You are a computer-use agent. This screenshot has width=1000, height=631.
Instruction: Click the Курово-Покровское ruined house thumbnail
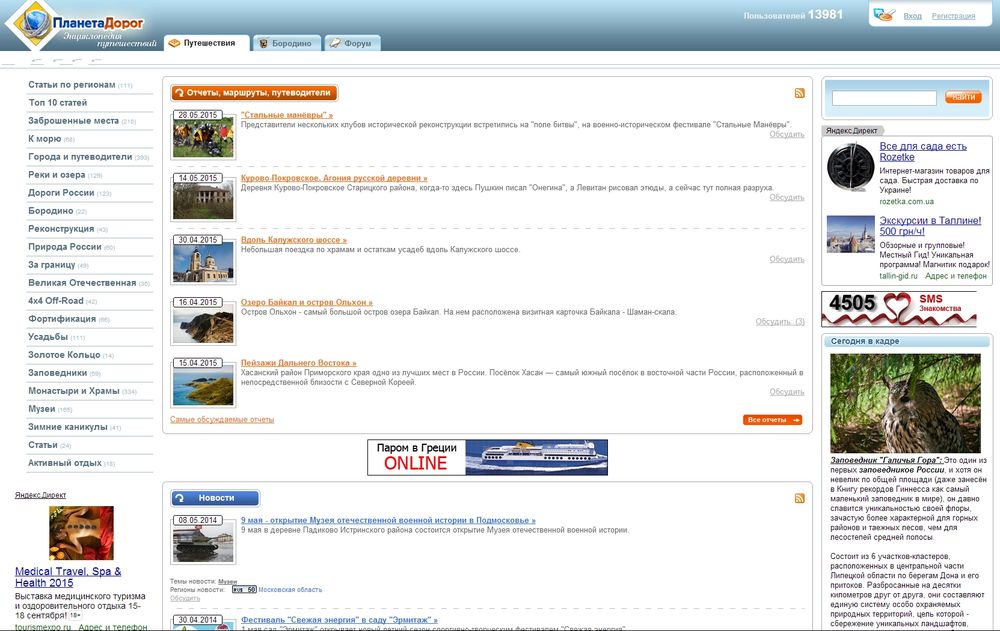click(x=203, y=200)
